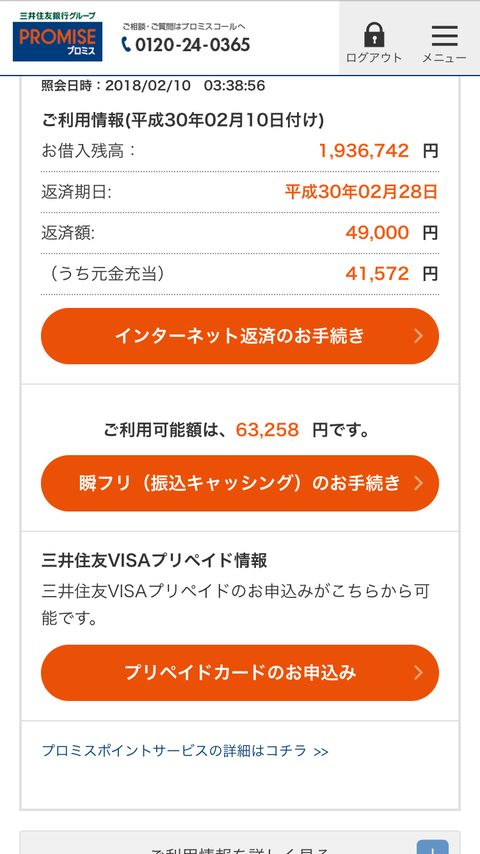Click the arrow on インターネット返済のお手続き button
The height and width of the screenshot is (854, 480).
point(418,336)
